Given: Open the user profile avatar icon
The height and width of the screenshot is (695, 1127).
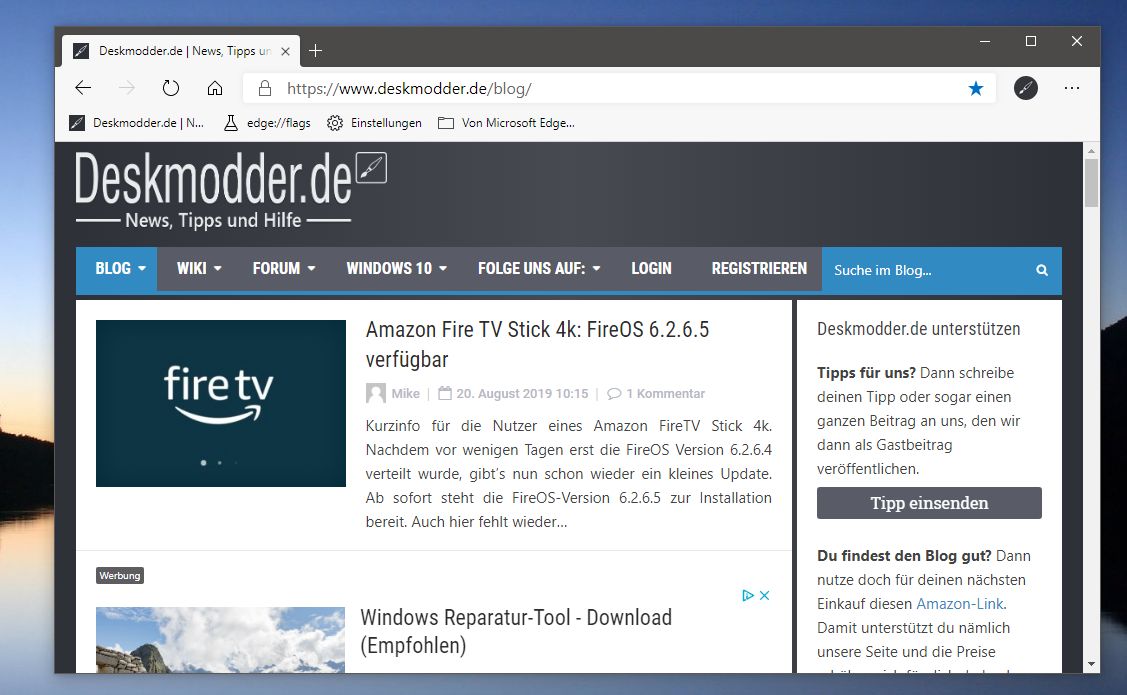Looking at the screenshot, I should (1026, 88).
